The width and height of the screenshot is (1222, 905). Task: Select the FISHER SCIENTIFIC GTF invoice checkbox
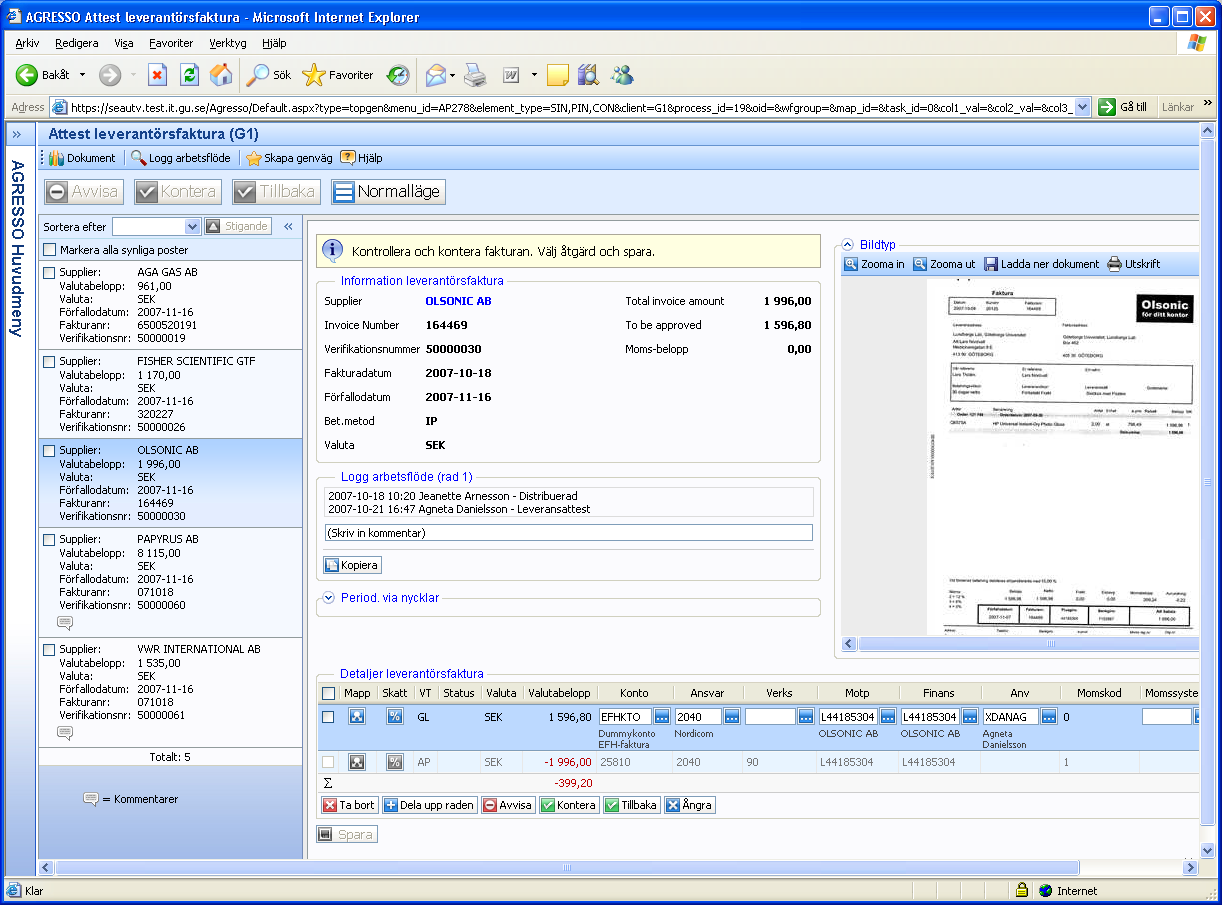50,361
